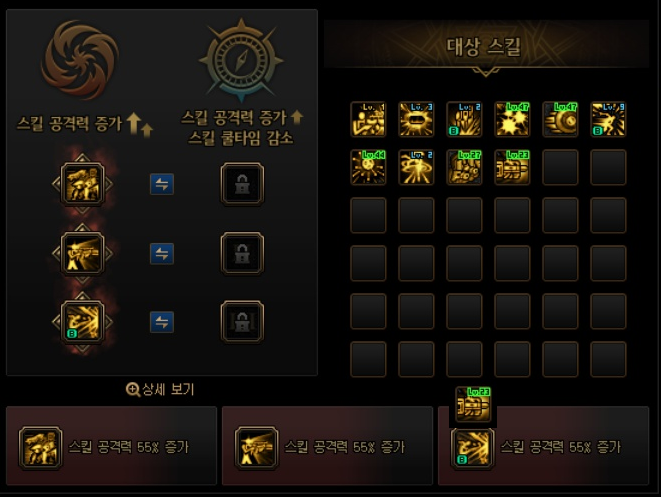Image resolution: width=661 pixels, height=497 pixels.
Task: Select middle 스킬 공격력 55% 증가 panel
Action: click(328, 446)
